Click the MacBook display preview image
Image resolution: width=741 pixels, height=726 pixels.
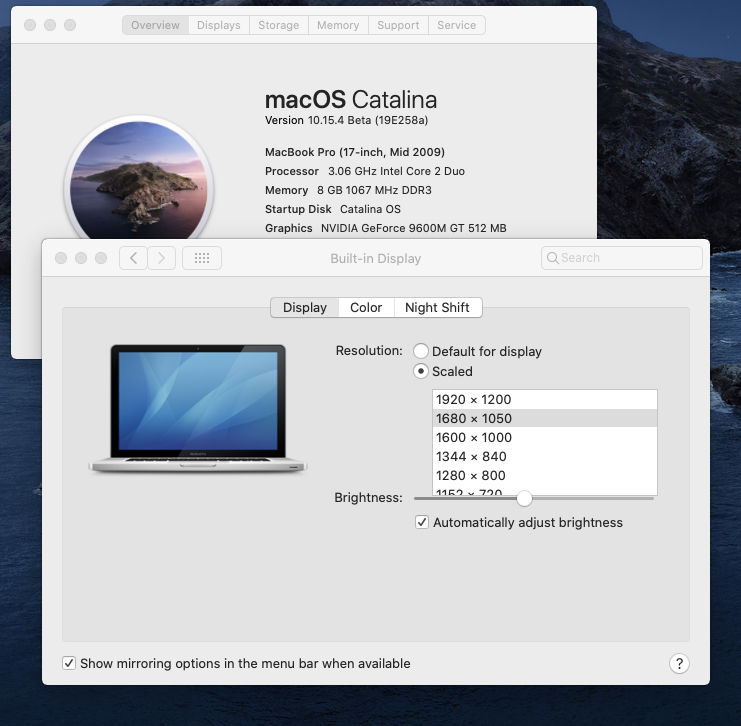click(198, 409)
